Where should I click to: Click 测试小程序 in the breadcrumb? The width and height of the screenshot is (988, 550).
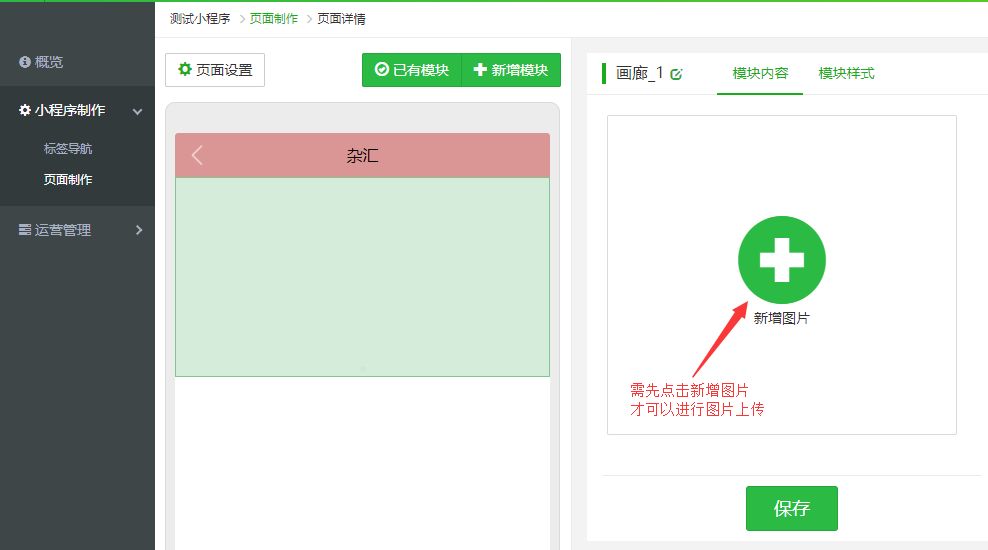click(200, 19)
